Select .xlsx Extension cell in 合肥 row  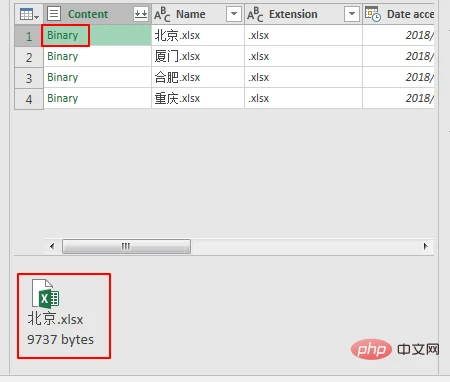tap(303, 77)
